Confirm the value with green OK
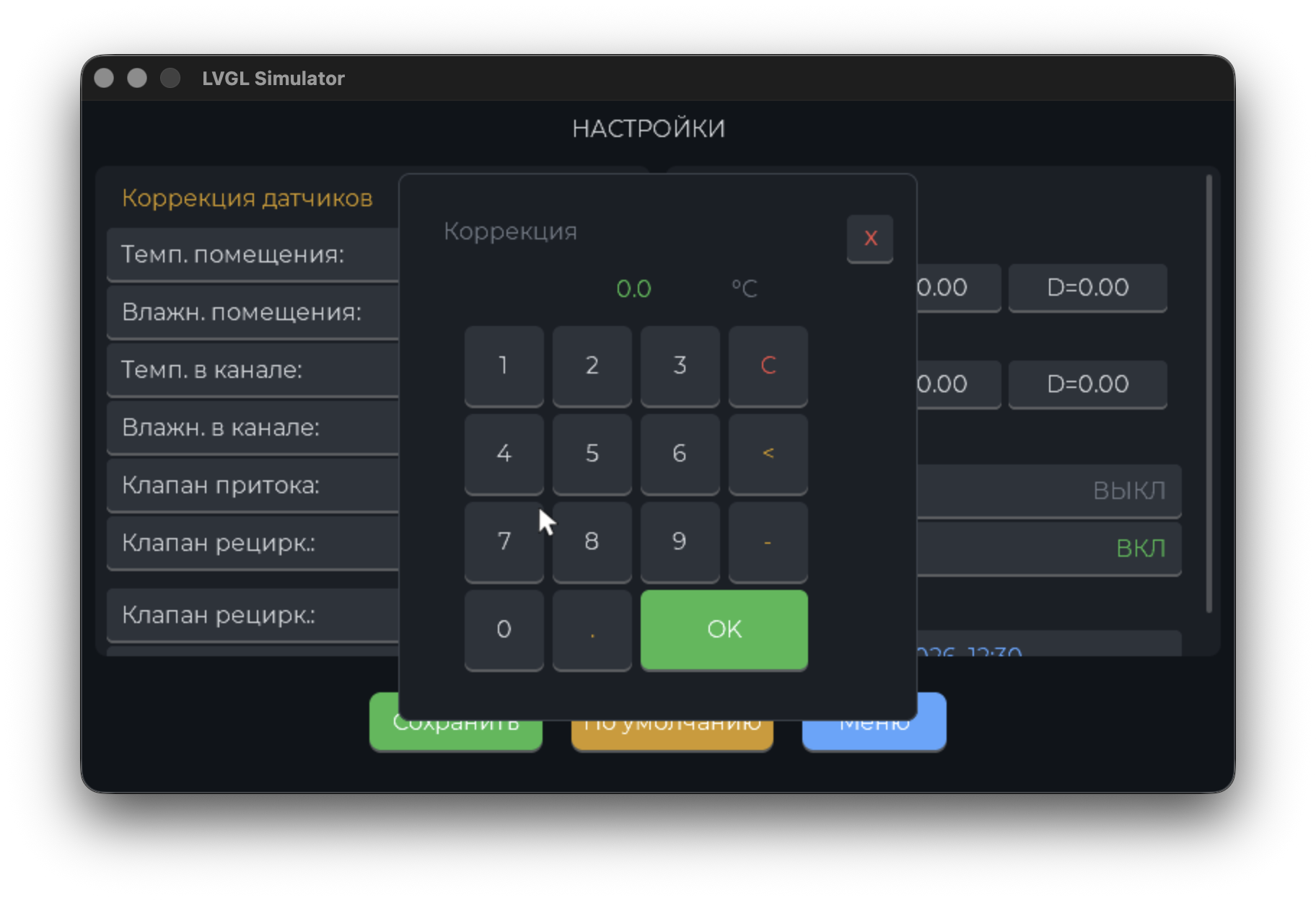This screenshot has width=1316, height=900. click(724, 629)
